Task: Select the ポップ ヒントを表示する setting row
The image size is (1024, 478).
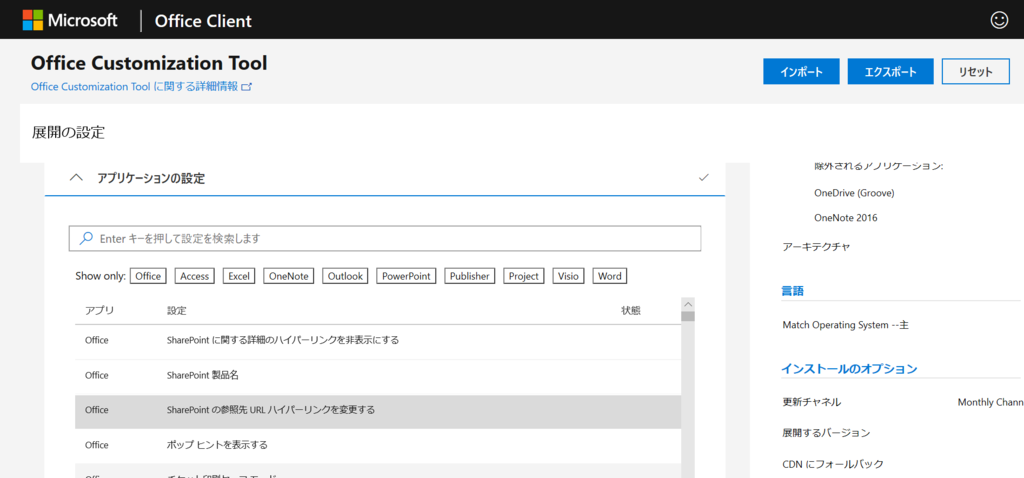Action: [x=378, y=445]
